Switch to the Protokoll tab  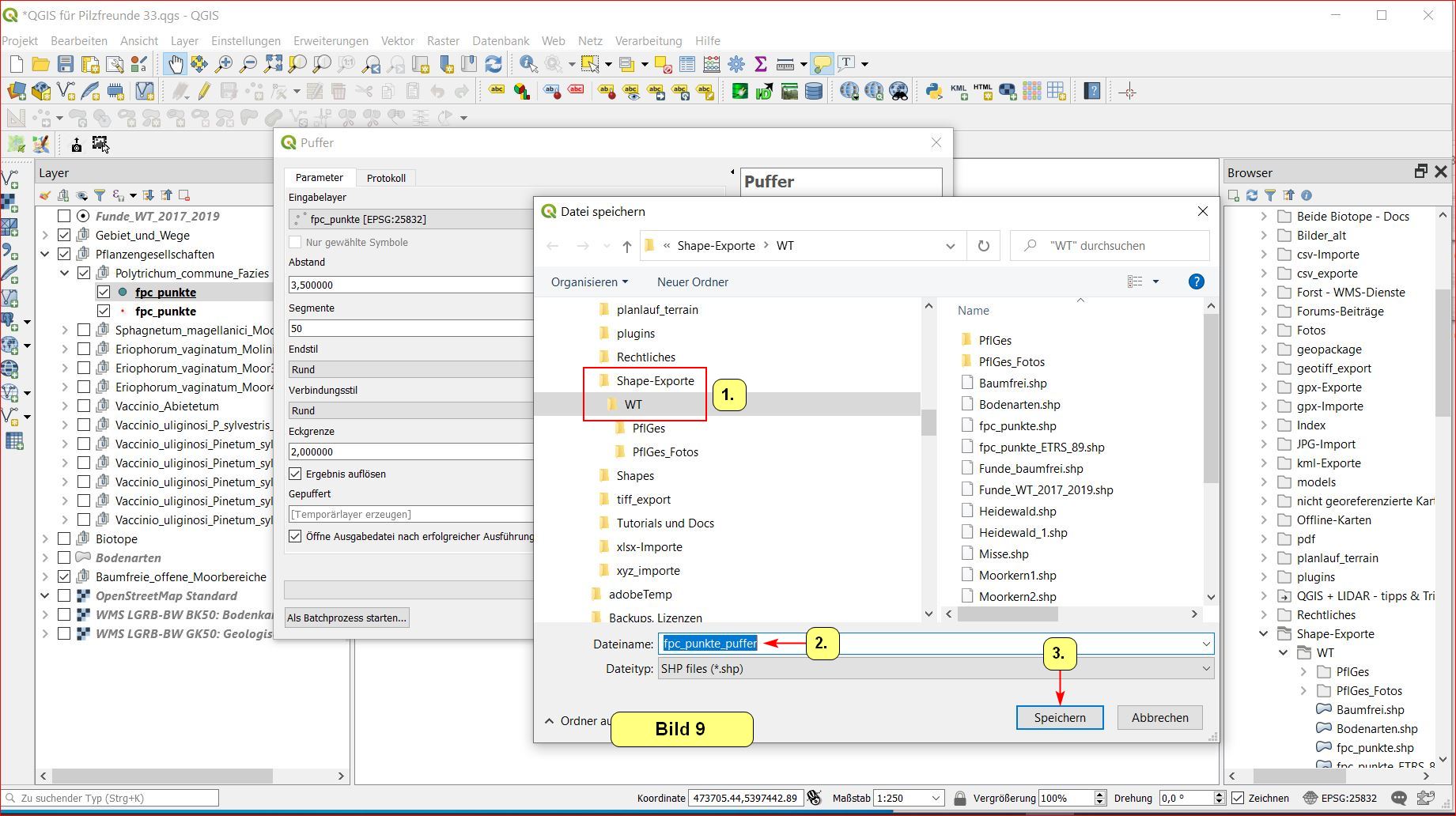click(386, 178)
